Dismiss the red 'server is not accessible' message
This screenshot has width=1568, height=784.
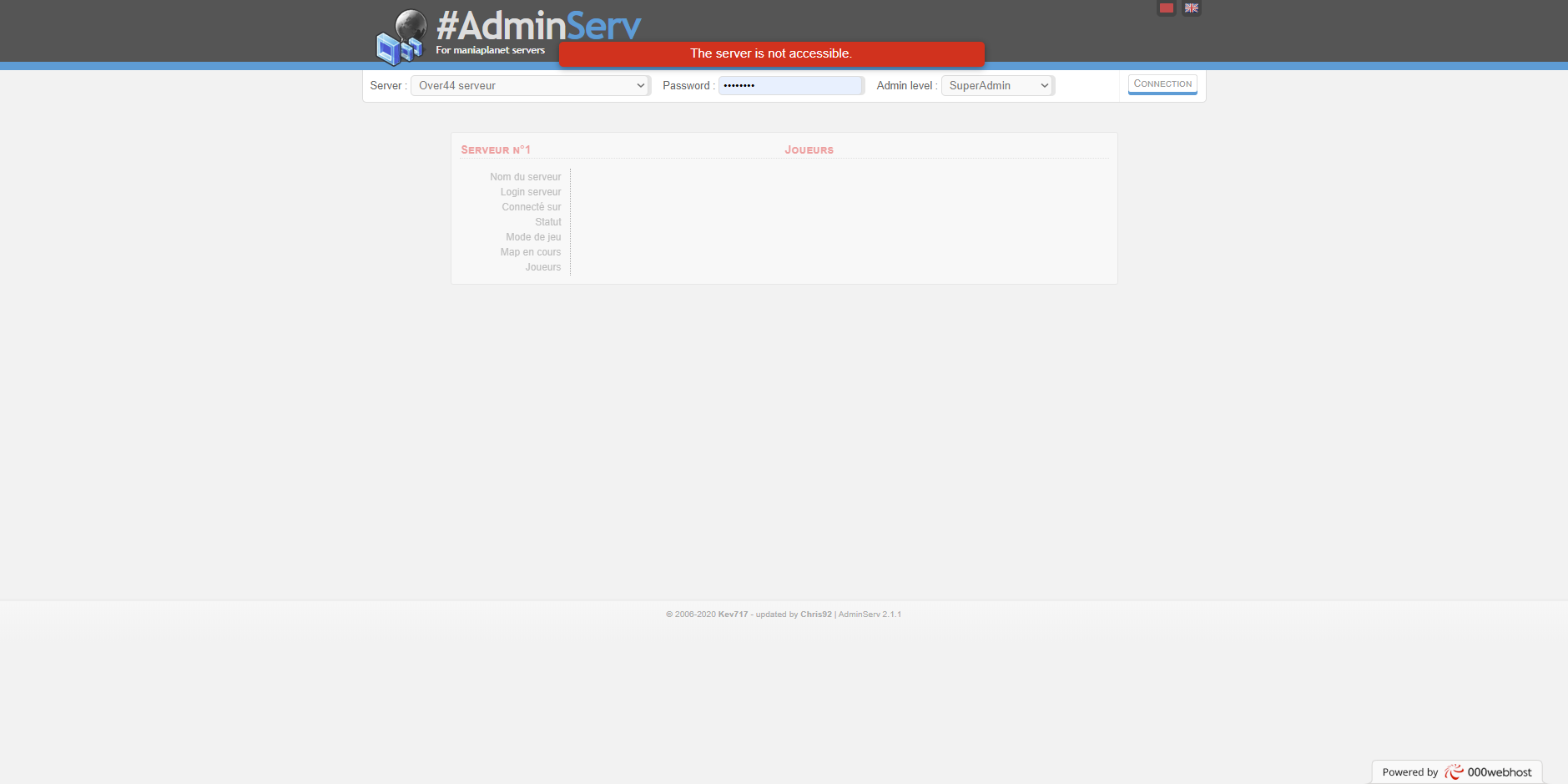(771, 53)
